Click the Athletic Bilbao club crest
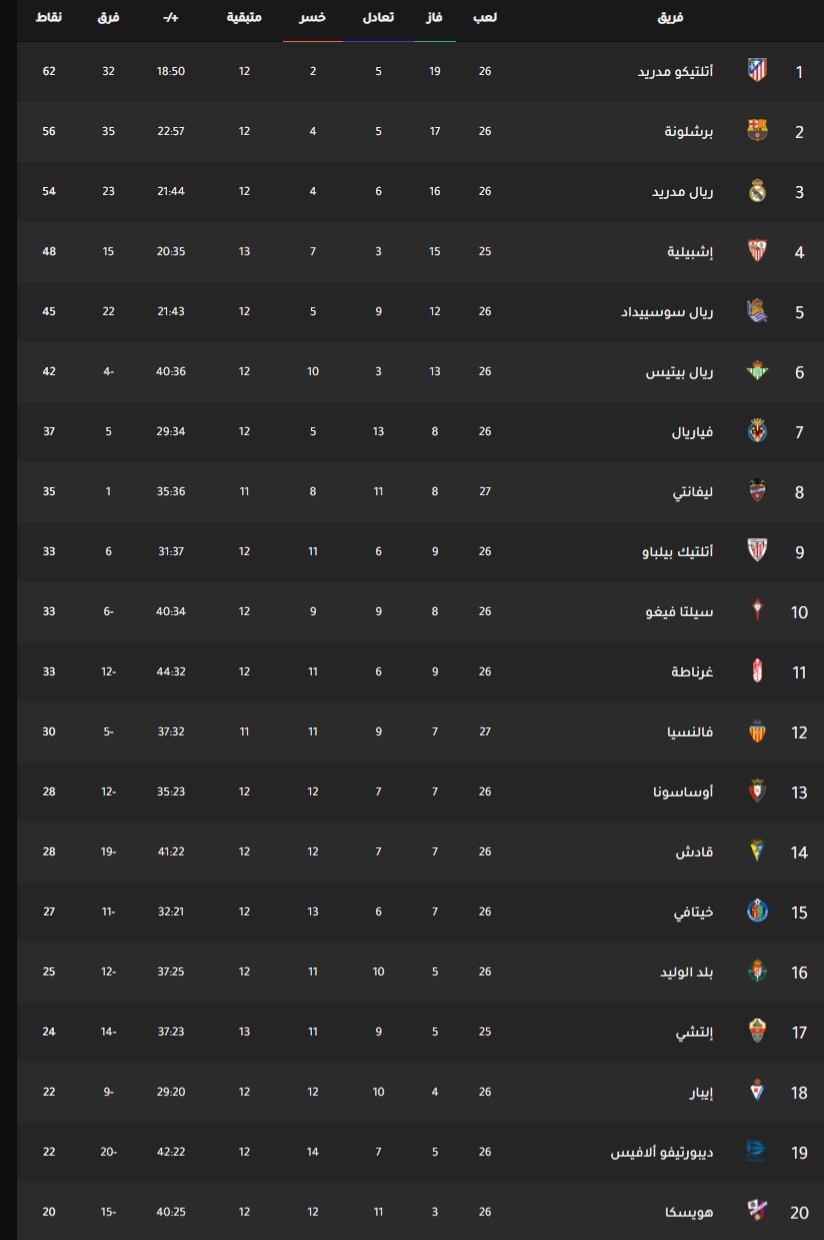This screenshot has width=824, height=1240. (x=758, y=551)
